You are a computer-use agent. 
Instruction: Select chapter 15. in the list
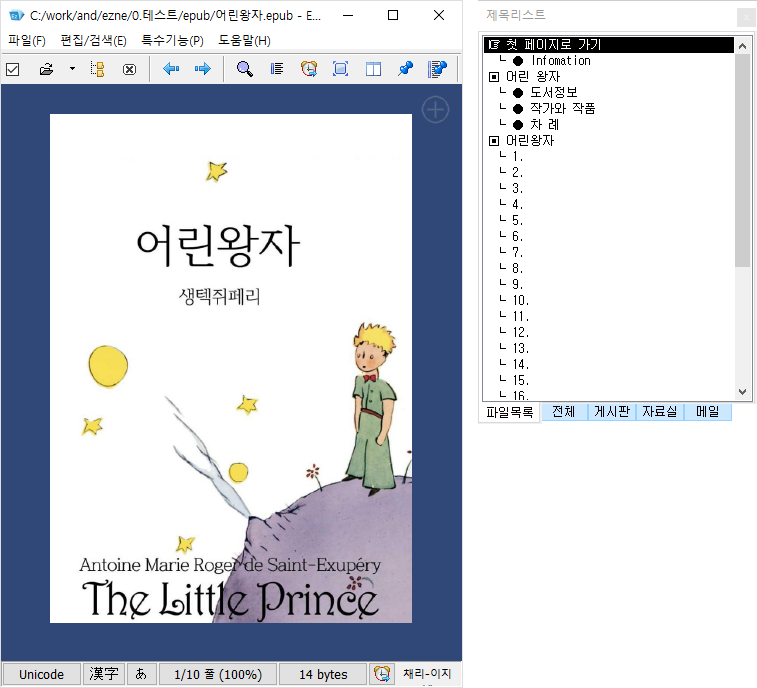click(520, 380)
